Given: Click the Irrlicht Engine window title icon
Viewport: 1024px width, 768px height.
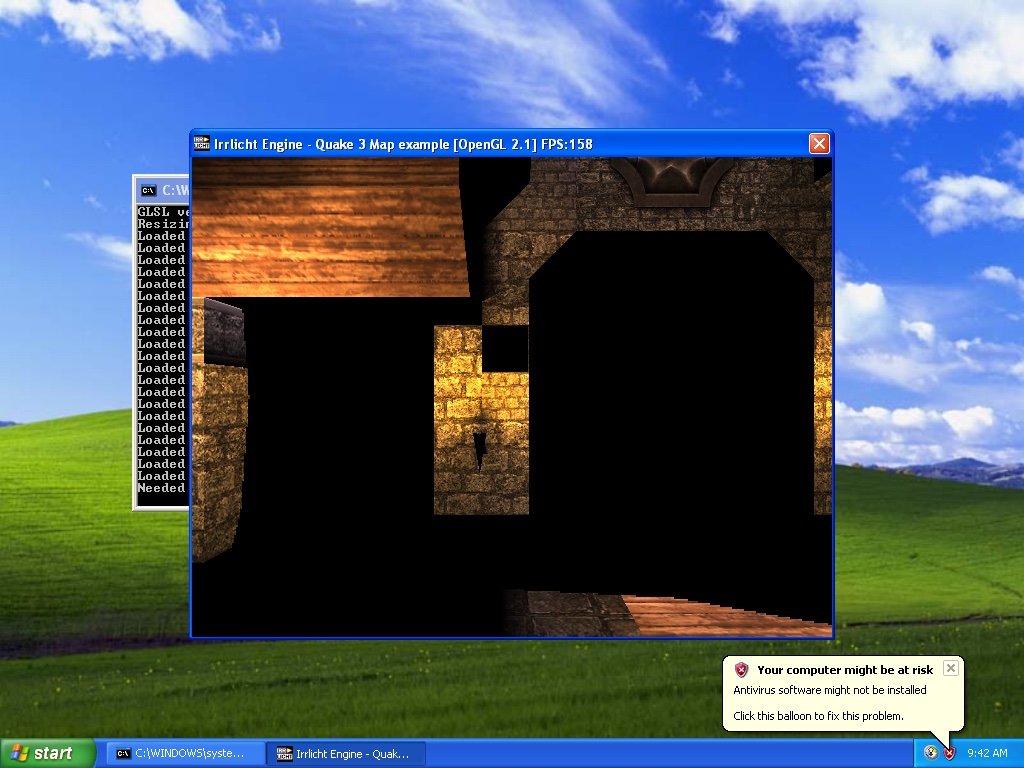Looking at the screenshot, I should pos(202,143).
